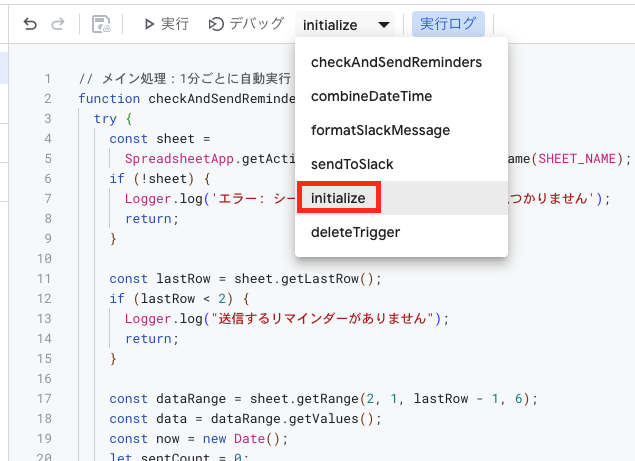The width and height of the screenshot is (635, 461).
Task: Click the 'return' statement on line 8
Action: pyautogui.click(x=152, y=219)
